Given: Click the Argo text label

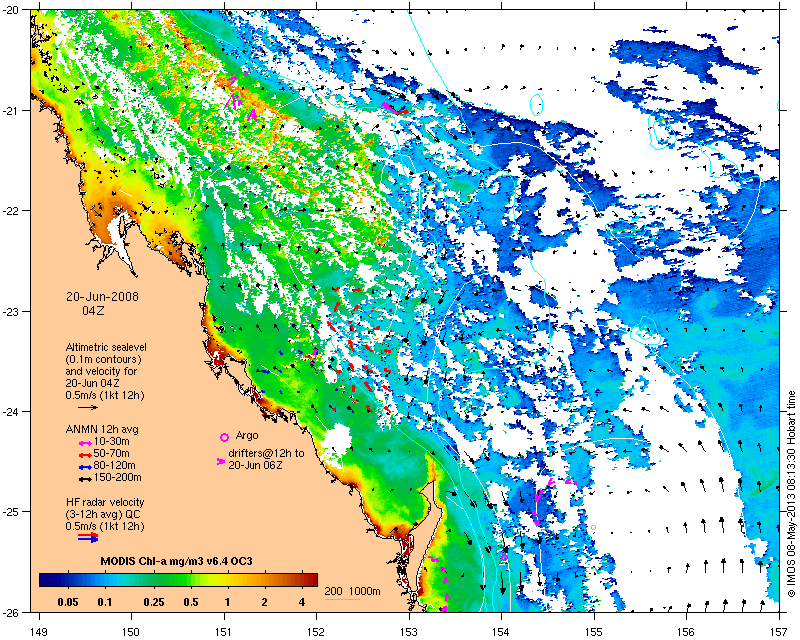Looking at the screenshot, I should click(x=247, y=436).
